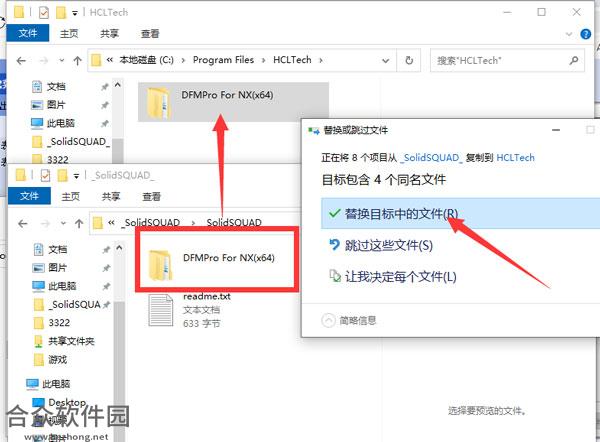The width and height of the screenshot is (600, 442).
Task: Click sidebar scroll-up arrow in _SolidSQUAD_ window
Action: tap(119, 248)
